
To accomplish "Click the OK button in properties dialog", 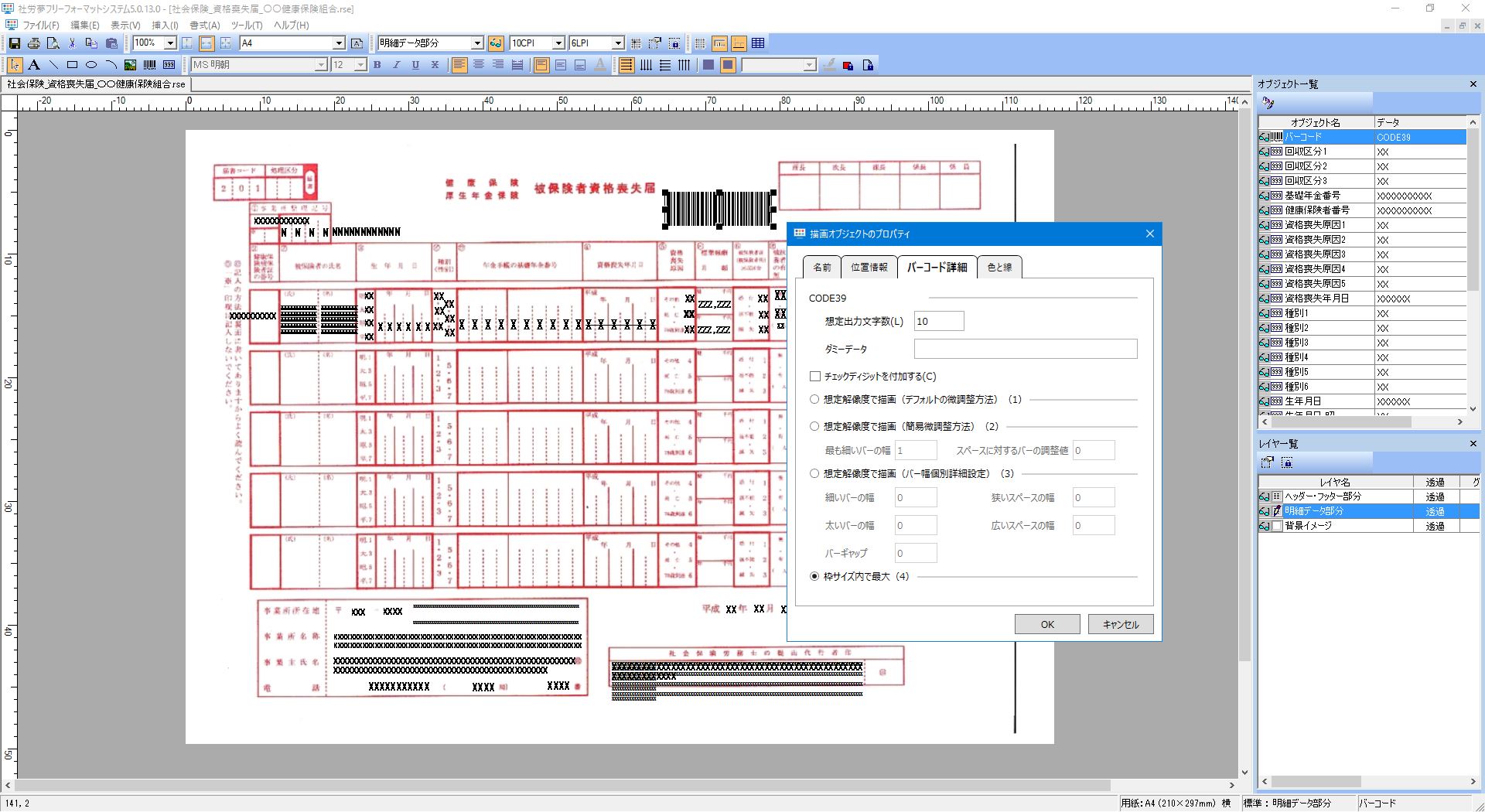I will click(1047, 625).
